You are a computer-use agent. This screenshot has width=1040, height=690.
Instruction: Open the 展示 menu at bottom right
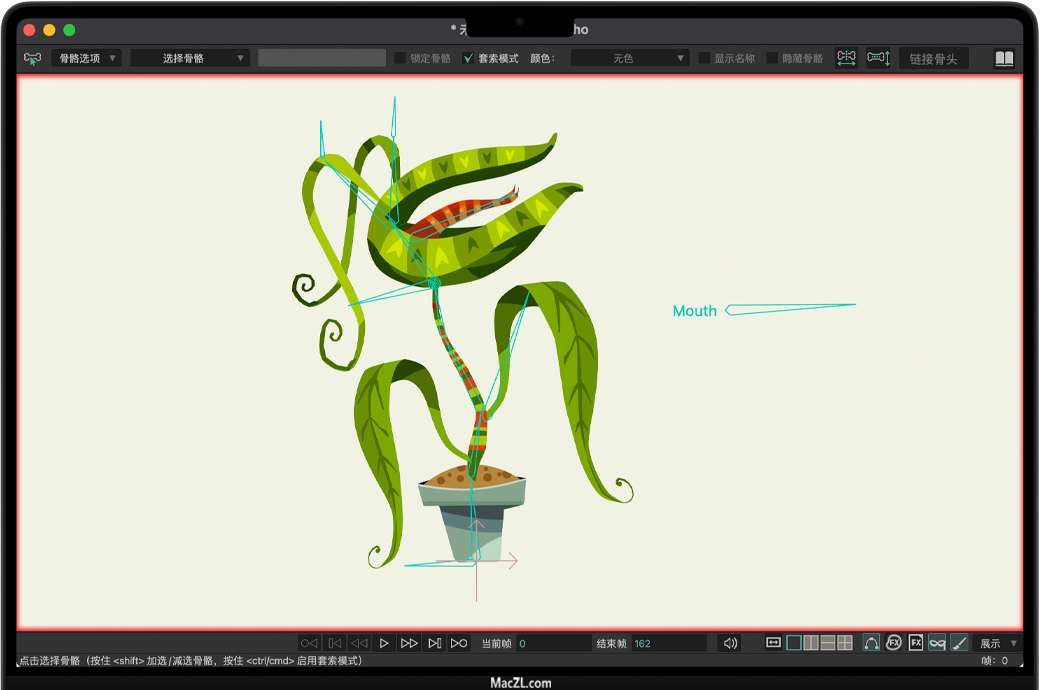pos(997,643)
